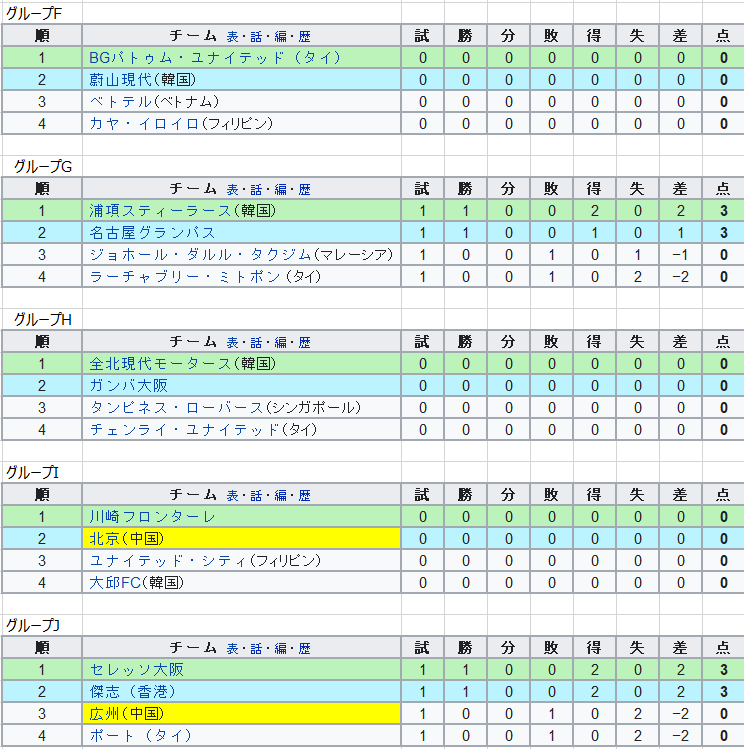
Task: Click 歴 link in Group F header
Action: (305, 36)
